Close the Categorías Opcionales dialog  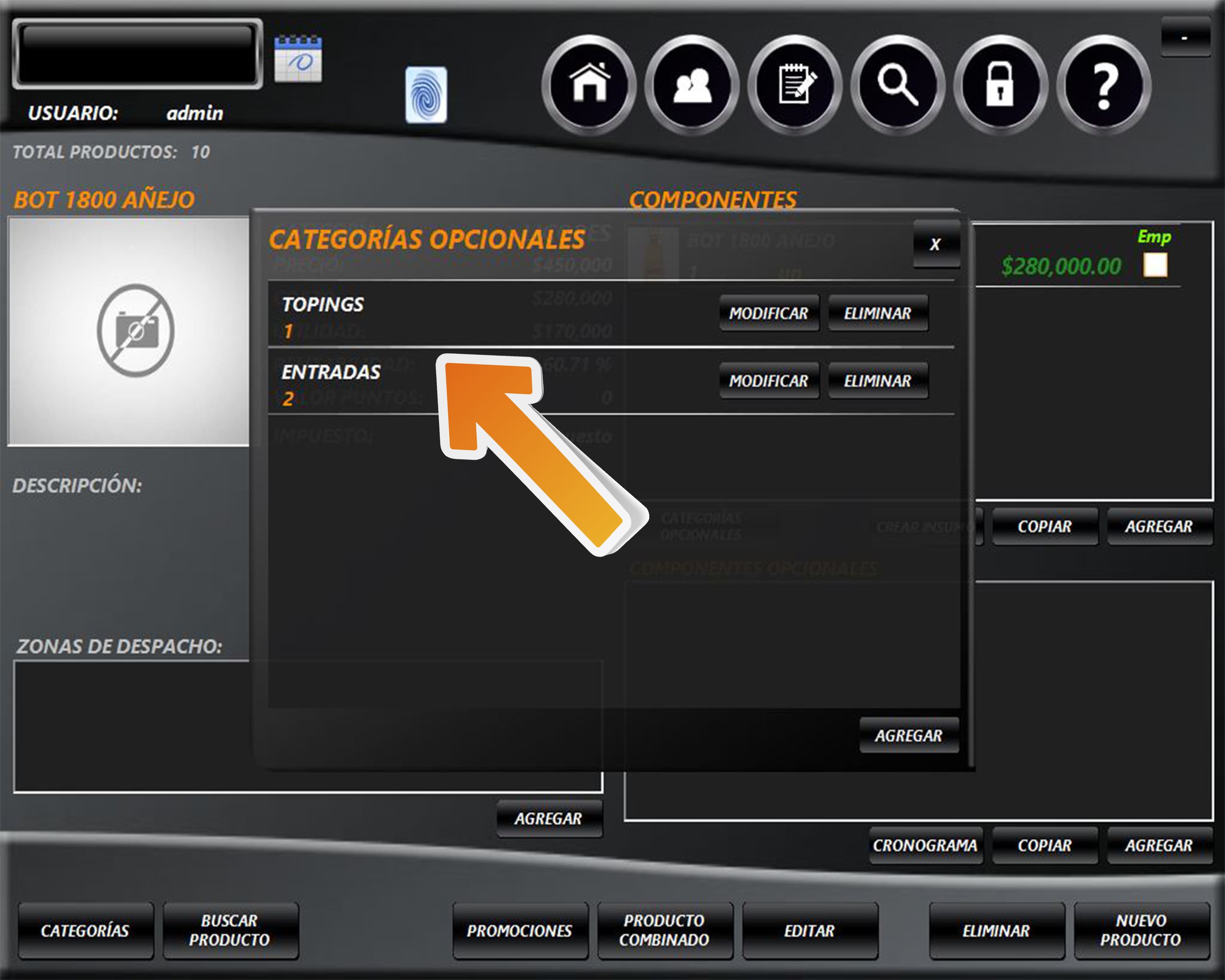pyautogui.click(x=935, y=244)
